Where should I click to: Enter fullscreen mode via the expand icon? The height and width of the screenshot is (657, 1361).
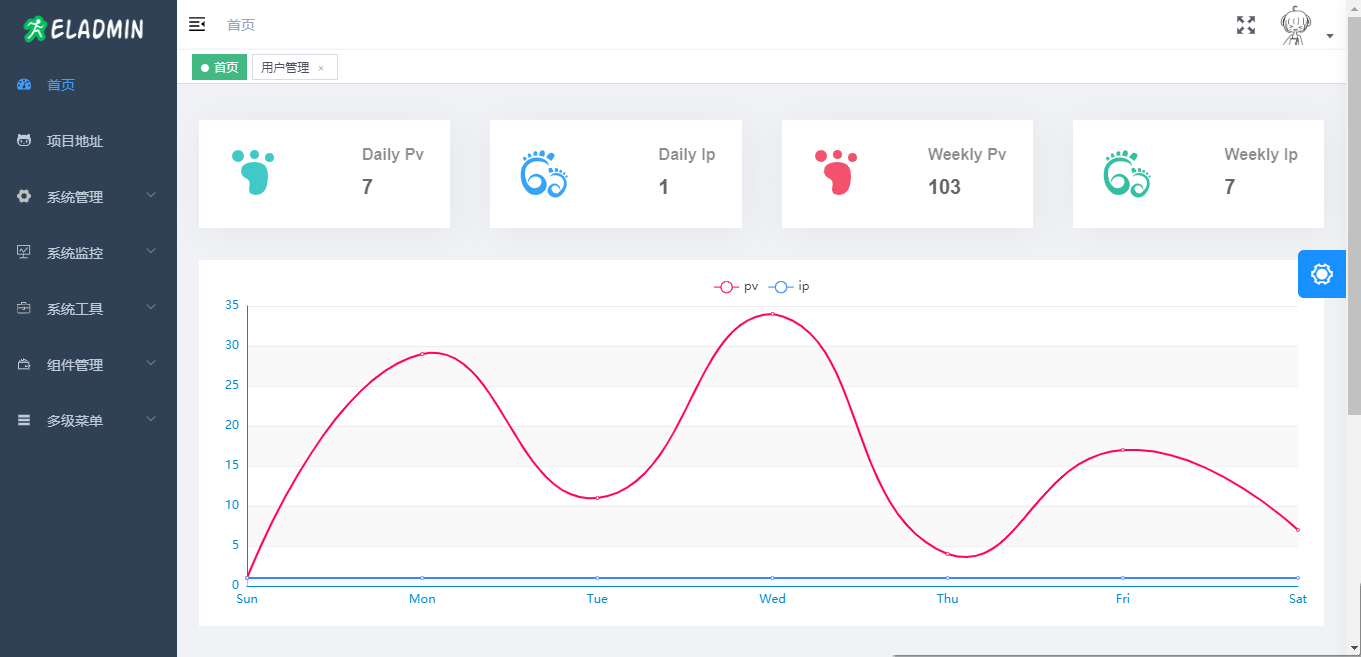point(1246,25)
